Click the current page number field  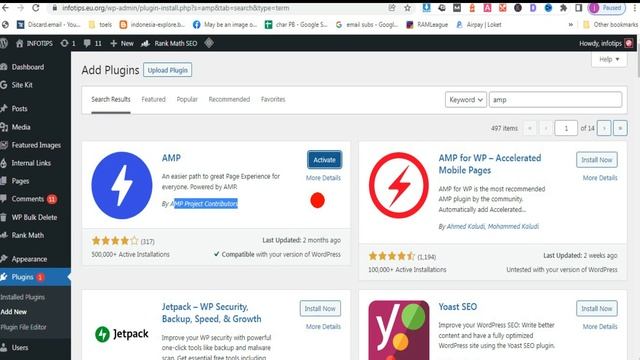[x=566, y=128]
